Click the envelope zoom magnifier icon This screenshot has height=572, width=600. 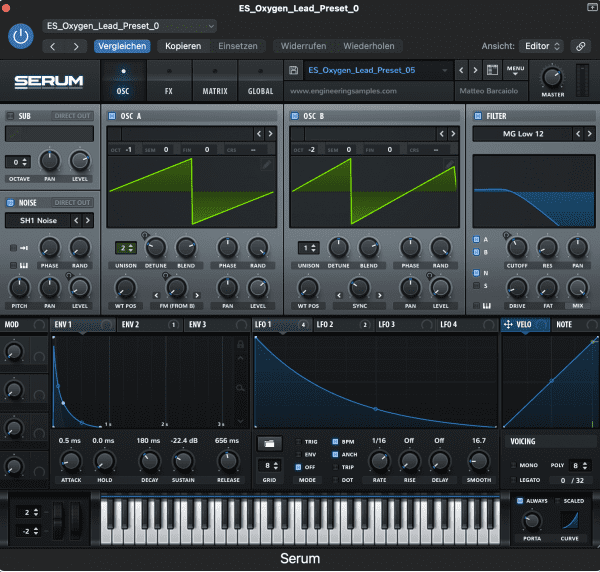point(240,388)
